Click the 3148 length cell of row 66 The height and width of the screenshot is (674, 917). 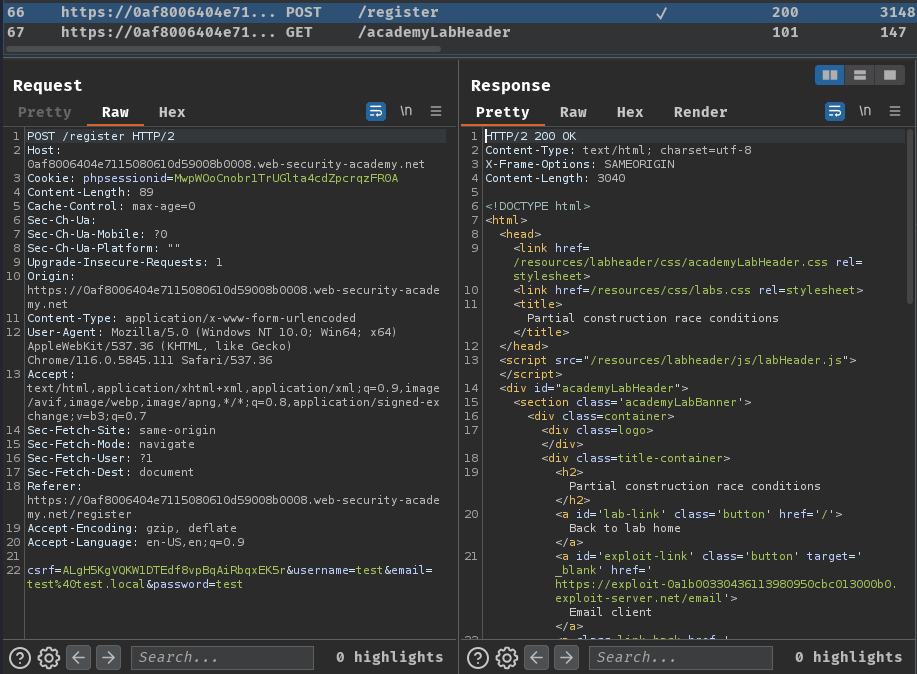pos(897,12)
